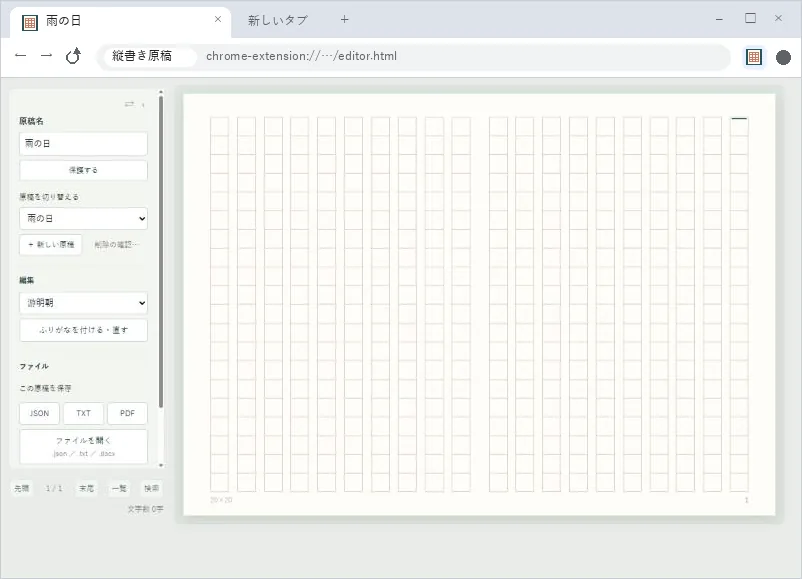The height and width of the screenshot is (579, 802).
Task: Switch to the 新しいタブ tab
Action: click(x=278, y=20)
